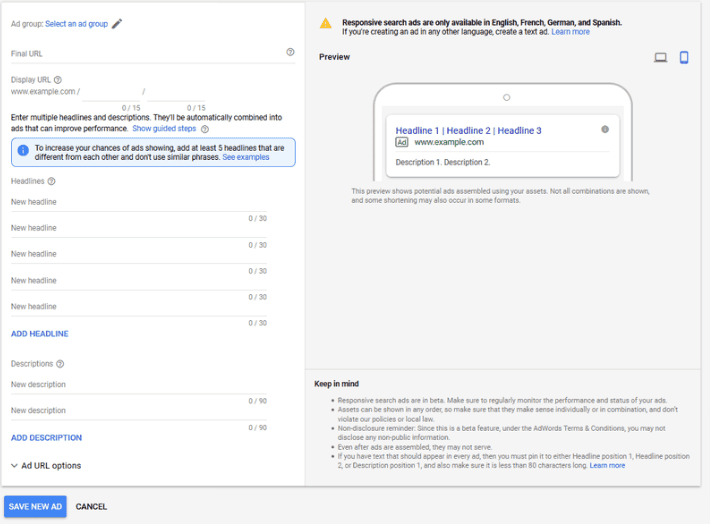Image resolution: width=710 pixels, height=524 pixels.
Task: Click preview text 'Description 1. Description 2.'
Action: point(443,162)
